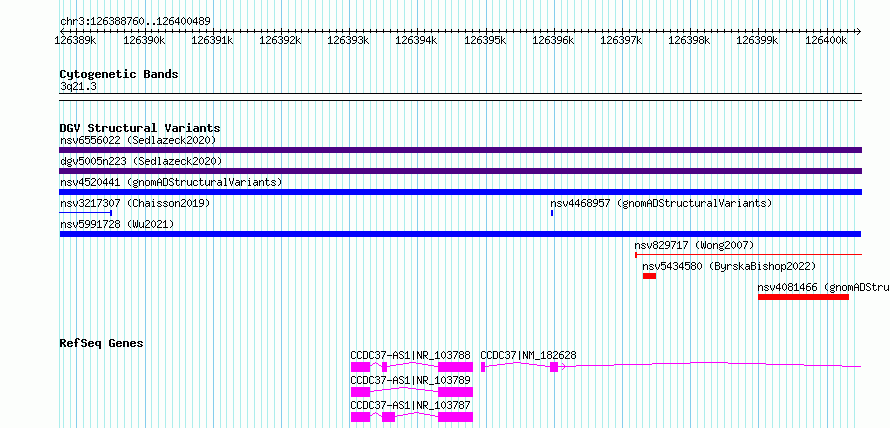The height and width of the screenshot is (428, 890).
Task: Open nsv5434580 (ByrskaBishop2022) label
Action: pyautogui.click(x=729, y=266)
